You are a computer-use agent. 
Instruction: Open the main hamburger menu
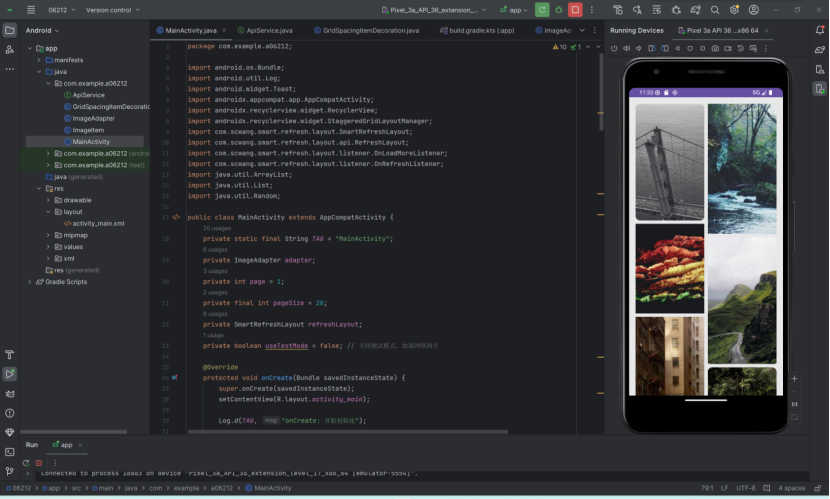[x=31, y=10]
